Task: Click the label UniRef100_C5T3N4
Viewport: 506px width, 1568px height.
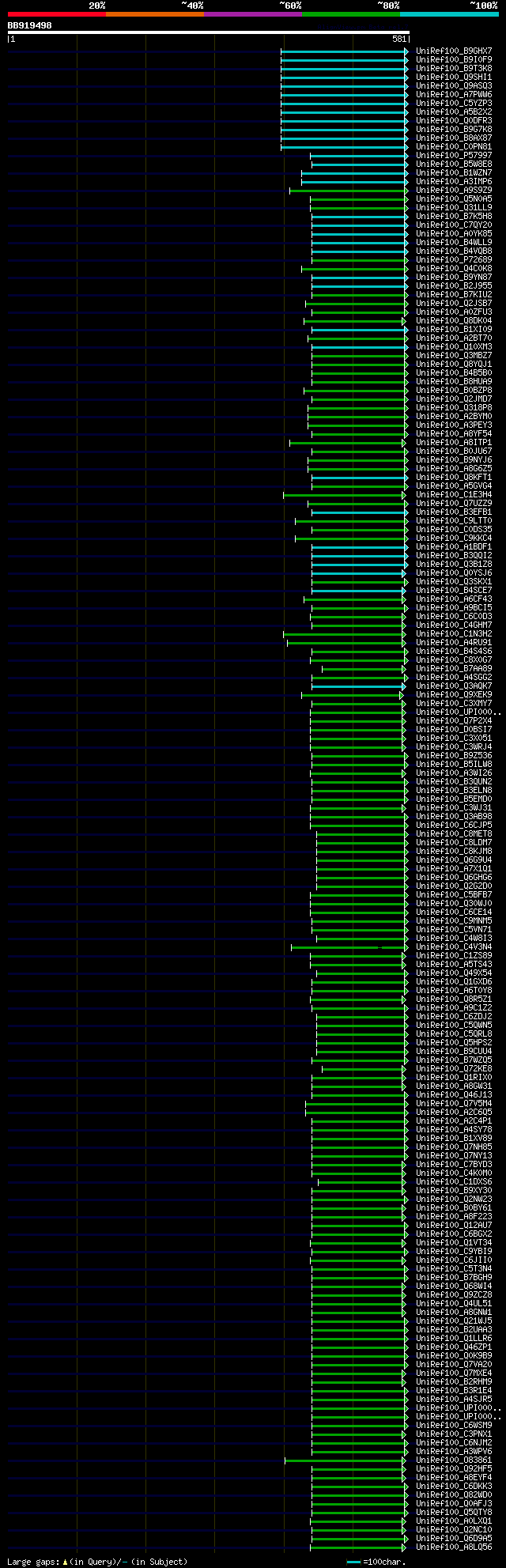Action: pyautogui.click(x=454, y=1268)
